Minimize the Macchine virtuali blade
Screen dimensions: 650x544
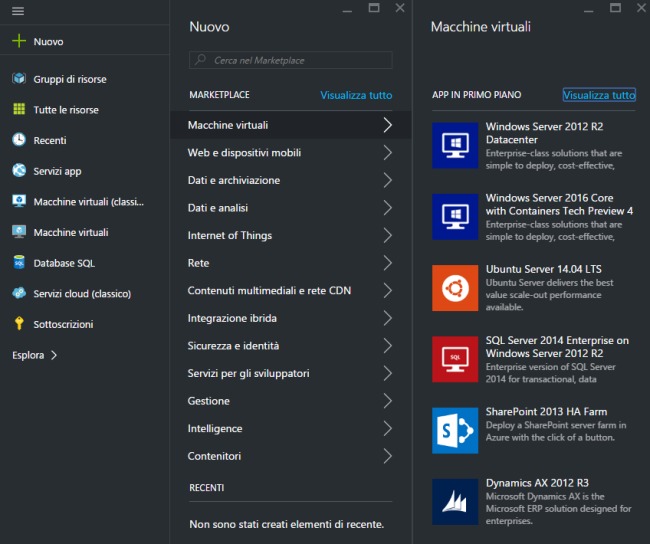click(x=589, y=10)
